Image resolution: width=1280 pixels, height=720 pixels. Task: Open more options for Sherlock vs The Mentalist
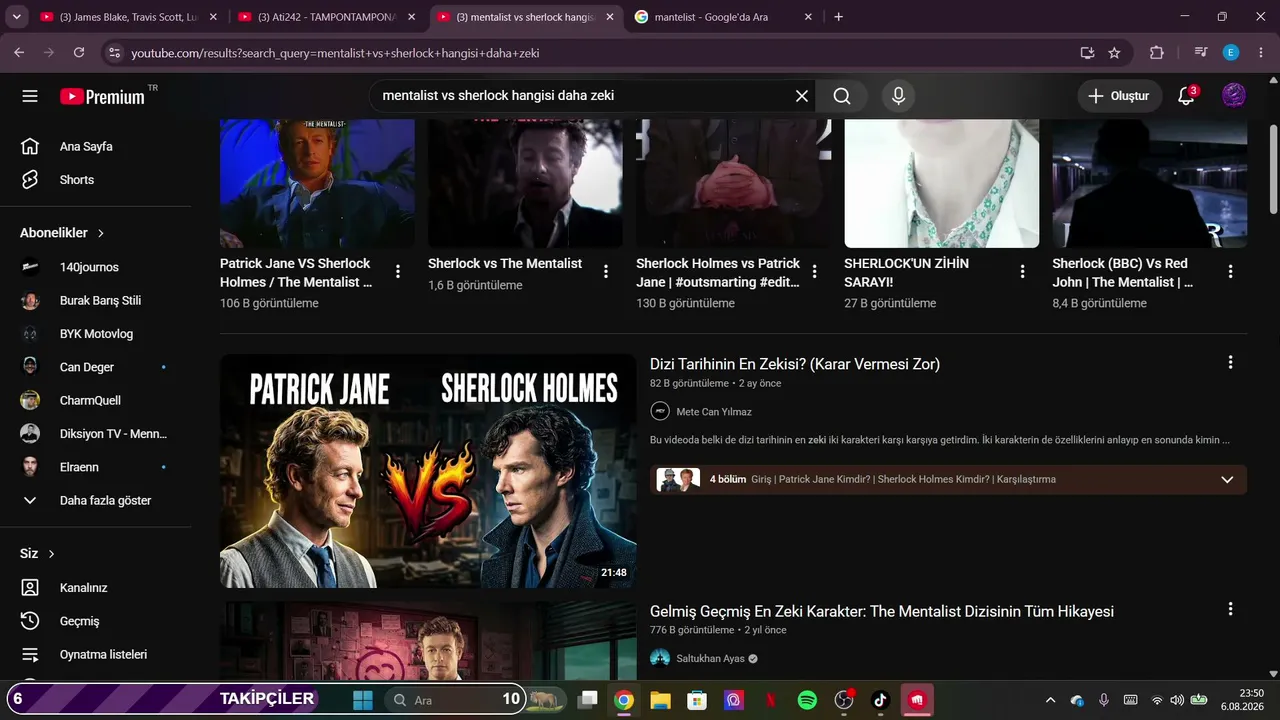coord(606,271)
